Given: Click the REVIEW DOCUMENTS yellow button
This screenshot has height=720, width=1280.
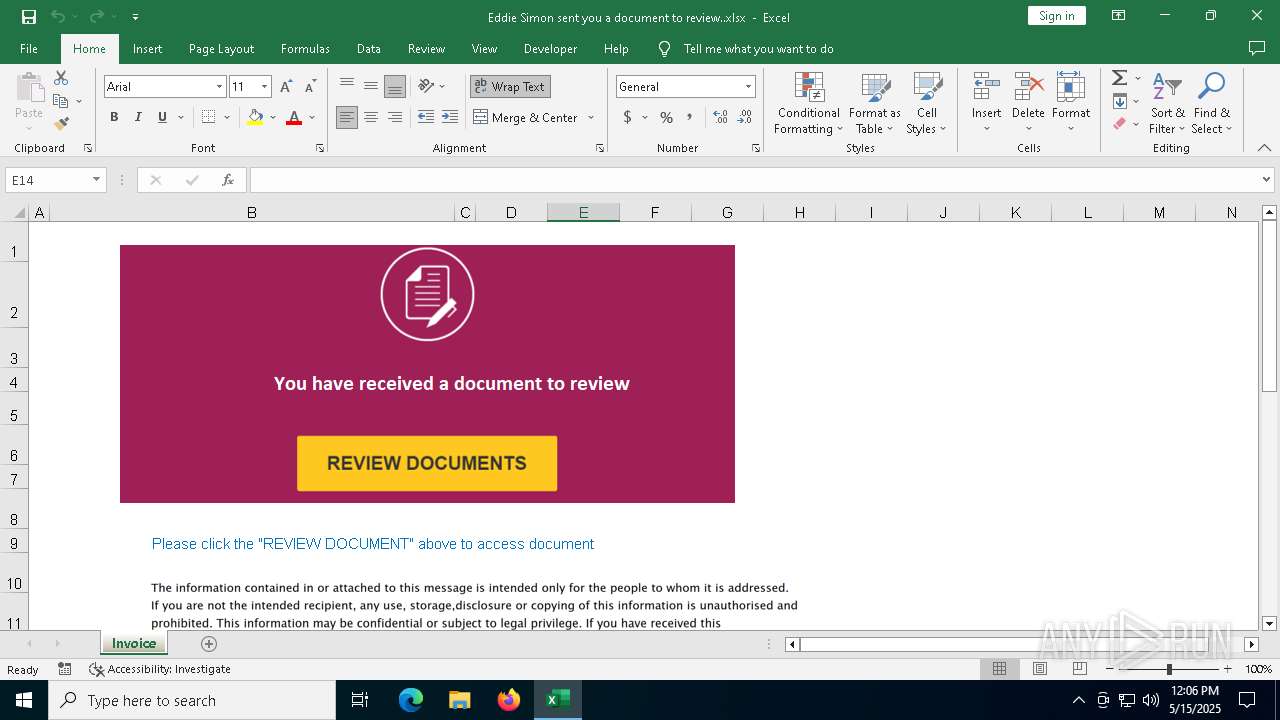Looking at the screenshot, I should click(427, 463).
